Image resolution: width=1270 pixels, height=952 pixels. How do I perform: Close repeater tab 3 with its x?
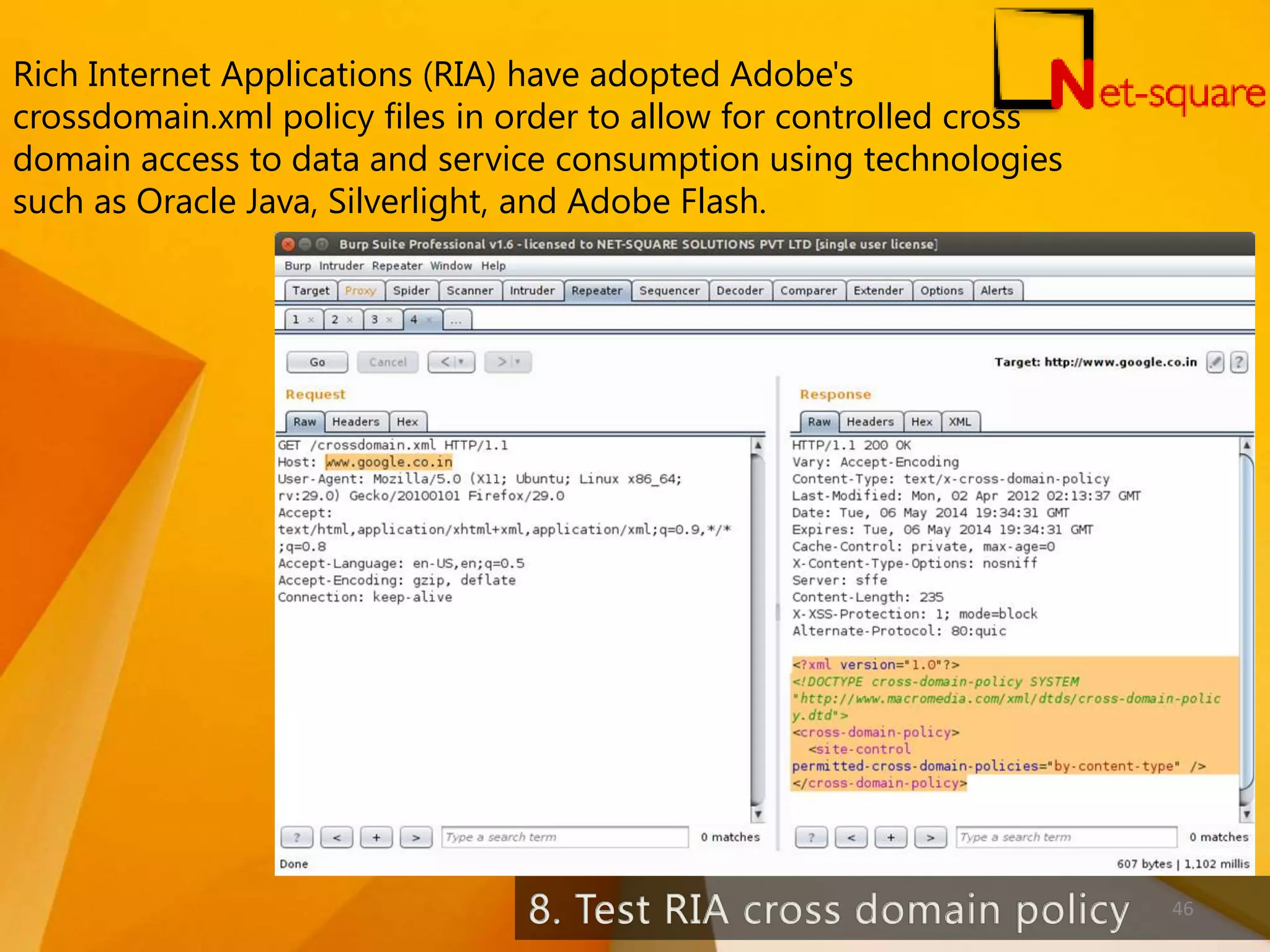coord(389,320)
